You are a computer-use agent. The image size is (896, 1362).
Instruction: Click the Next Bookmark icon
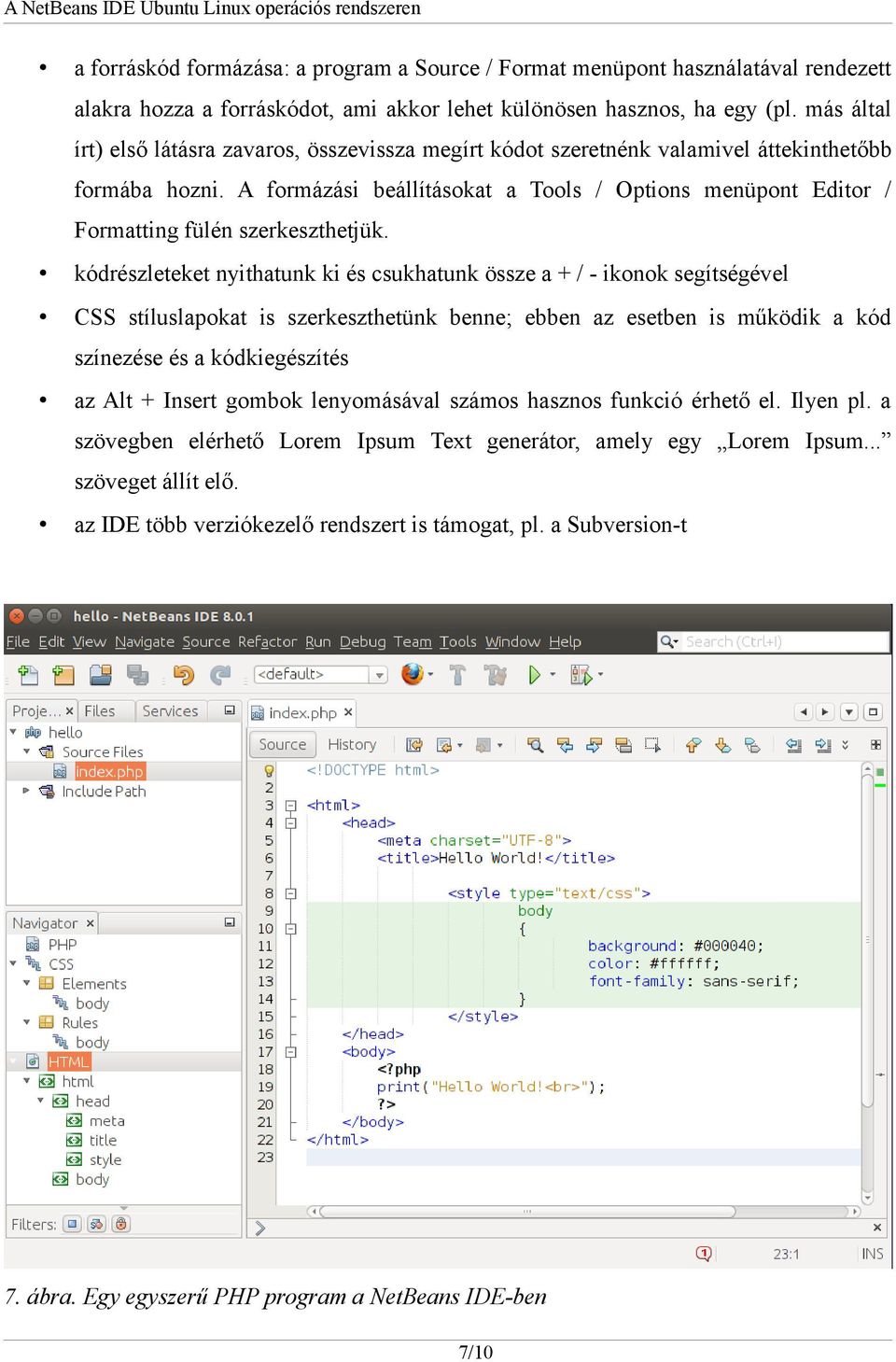coord(722,745)
